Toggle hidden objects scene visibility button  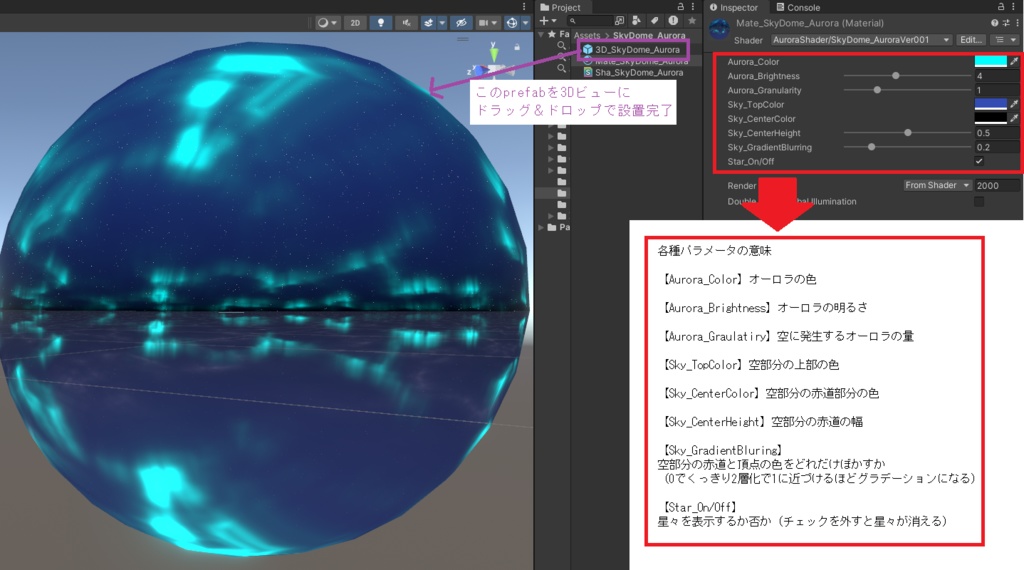(461, 23)
